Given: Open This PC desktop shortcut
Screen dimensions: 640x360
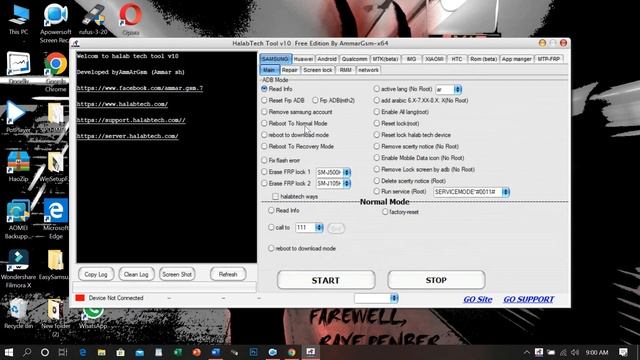Looking at the screenshot, I should (x=18, y=19).
